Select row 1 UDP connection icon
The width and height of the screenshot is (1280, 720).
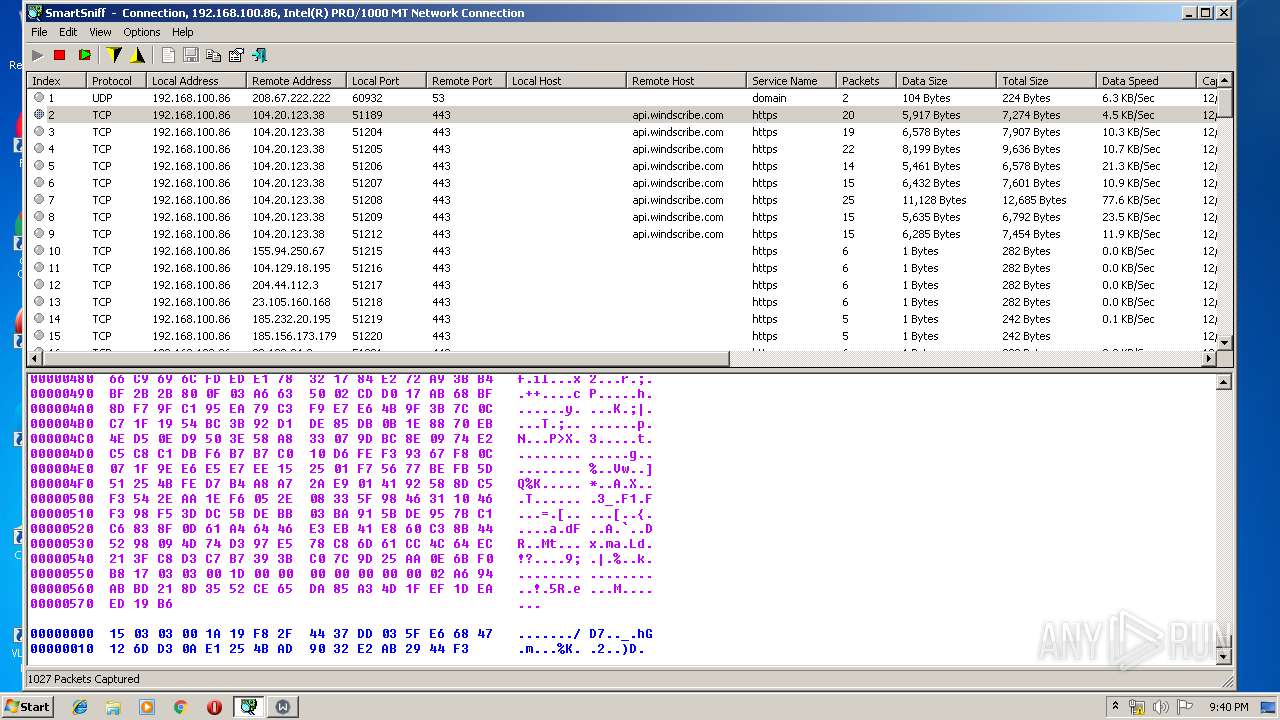click(x=39, y=98)
